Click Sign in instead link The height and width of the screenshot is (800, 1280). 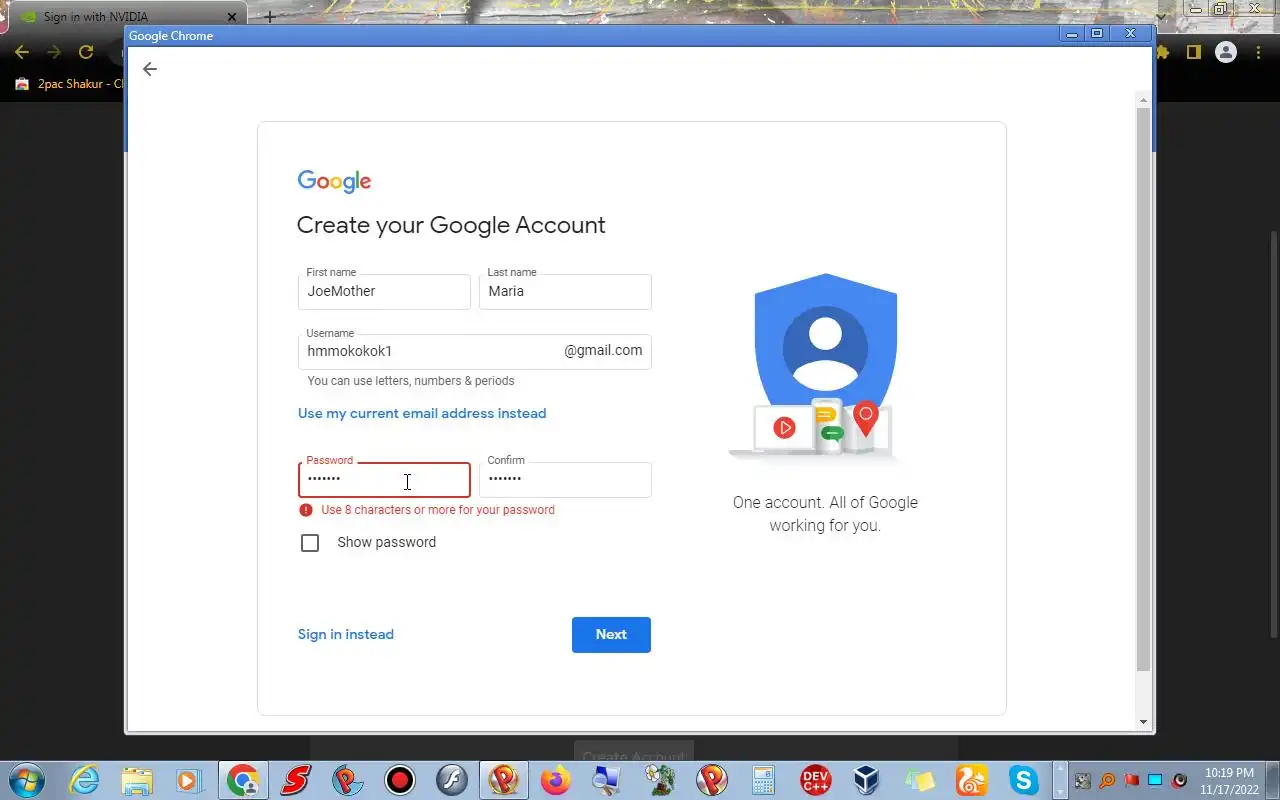click(346, 634)
